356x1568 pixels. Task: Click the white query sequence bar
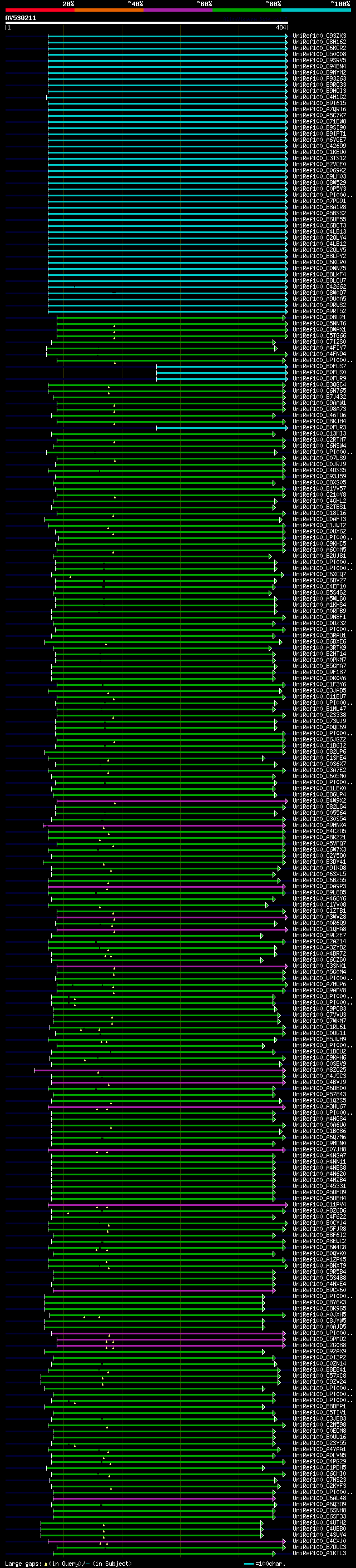click(147, 23)
